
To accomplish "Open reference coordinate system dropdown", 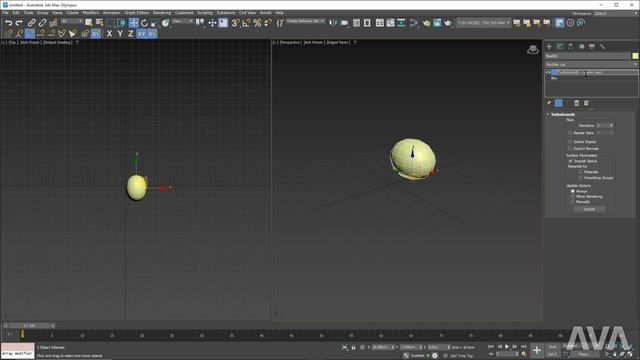I will pyautogui.click(x=182, y=21).
